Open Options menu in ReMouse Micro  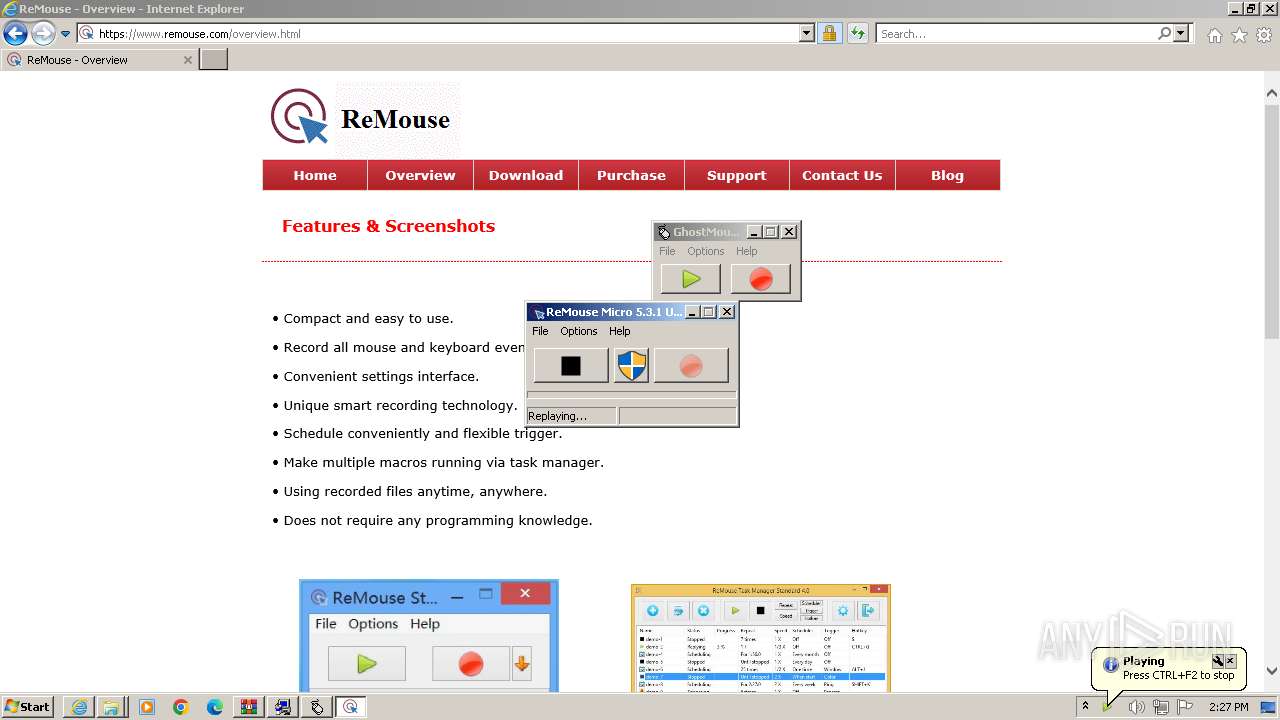point(578,331)
